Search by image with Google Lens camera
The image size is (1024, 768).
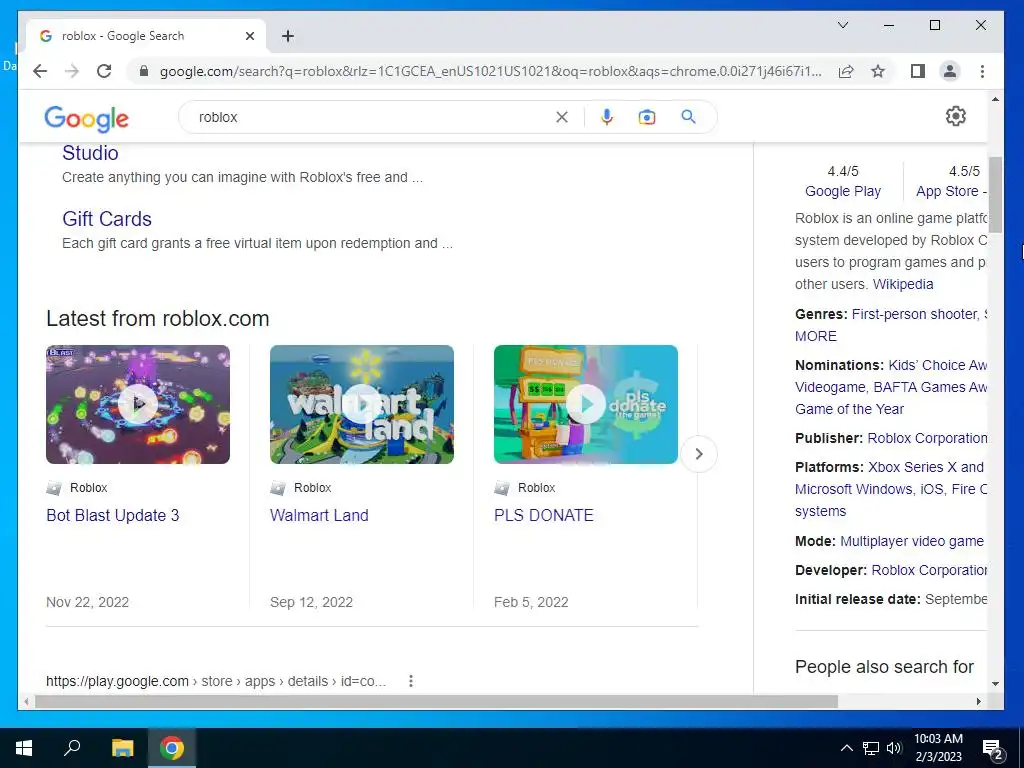pyautogui.click(x=647, y=117)
